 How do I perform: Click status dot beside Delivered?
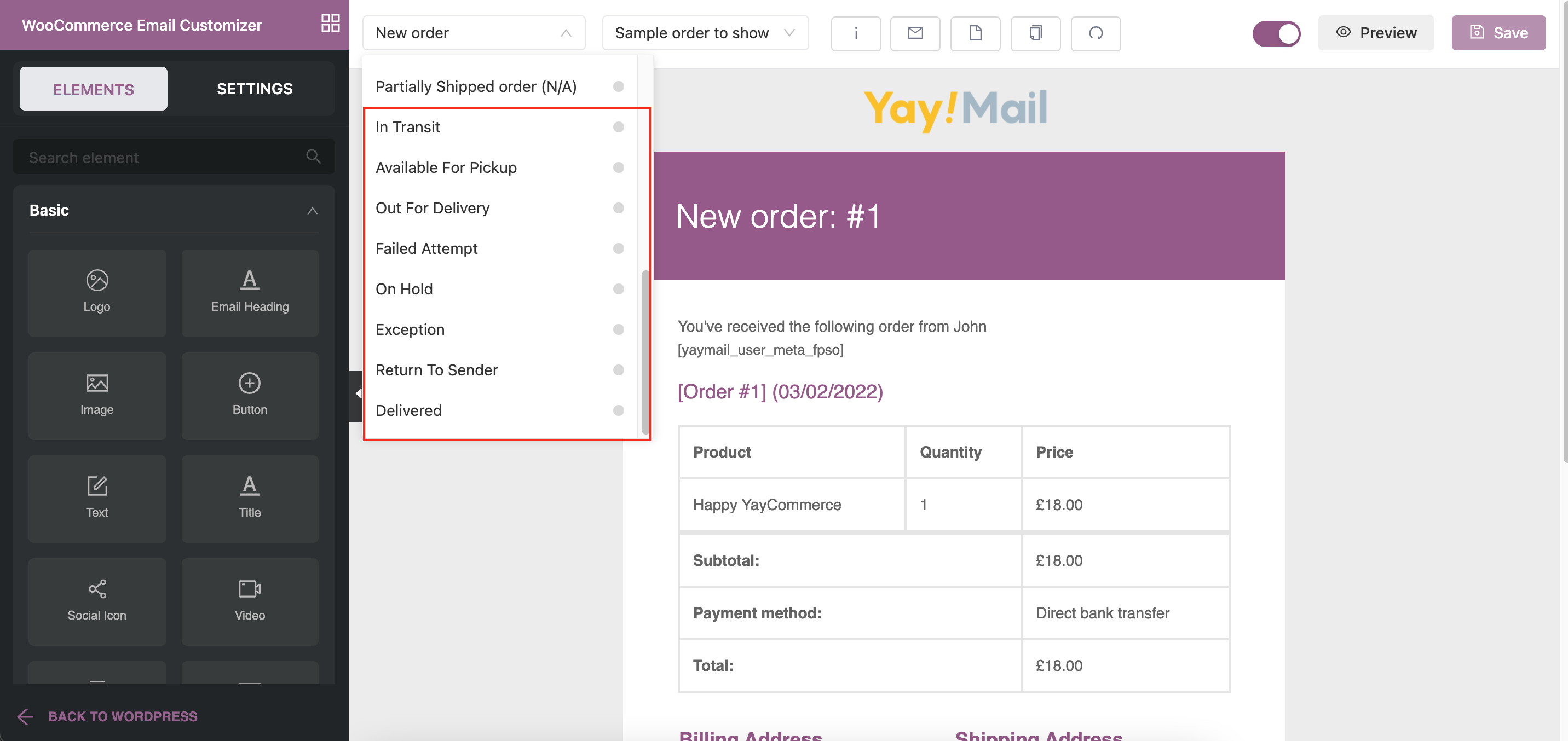tap(618, 410)
